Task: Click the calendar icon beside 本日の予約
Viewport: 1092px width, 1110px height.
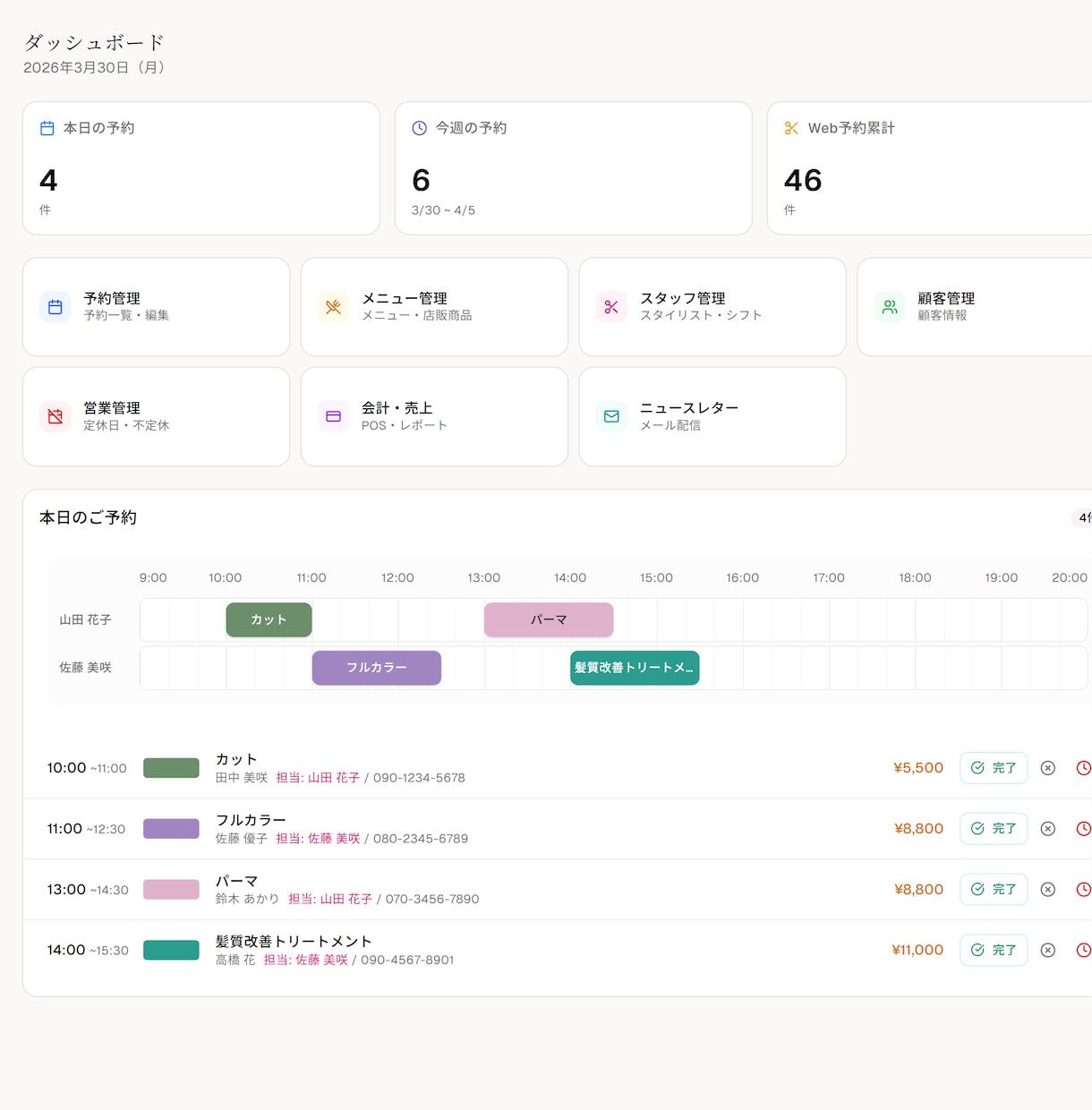Action: pos(47,128)
